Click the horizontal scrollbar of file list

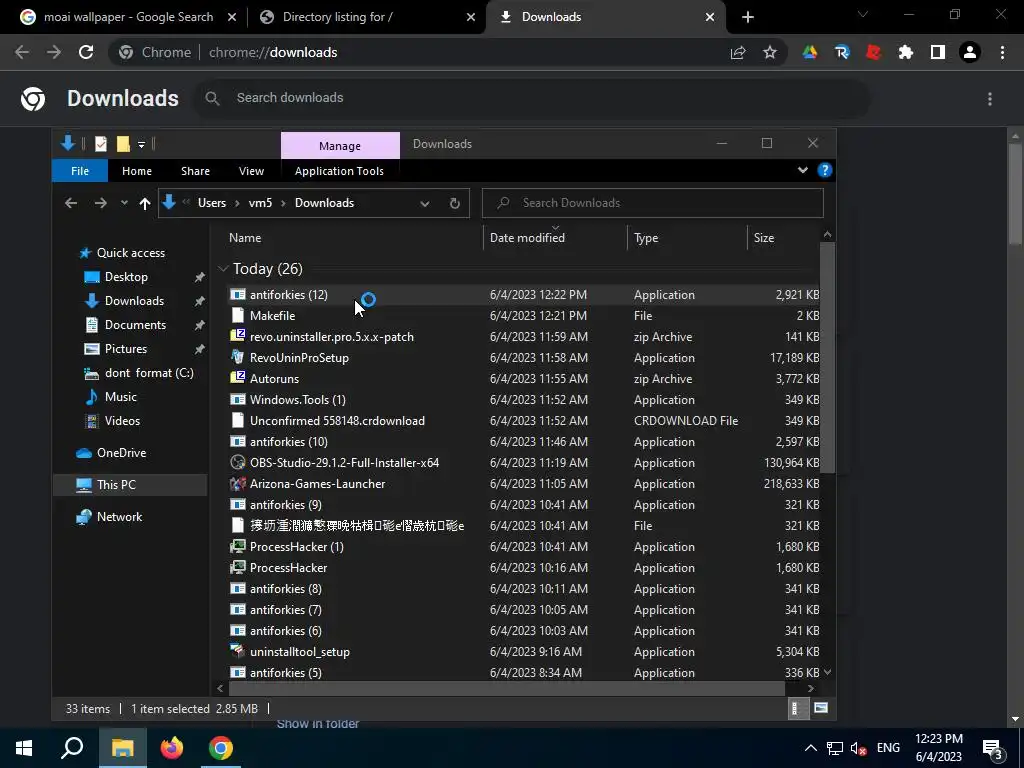point(506,688)
